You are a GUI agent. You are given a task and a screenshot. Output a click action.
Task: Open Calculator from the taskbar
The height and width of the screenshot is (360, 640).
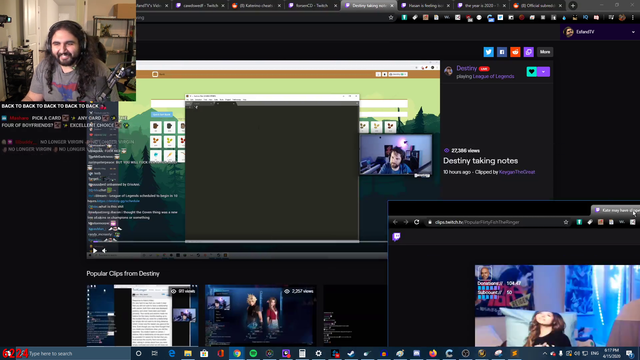[x=302, y=353]
